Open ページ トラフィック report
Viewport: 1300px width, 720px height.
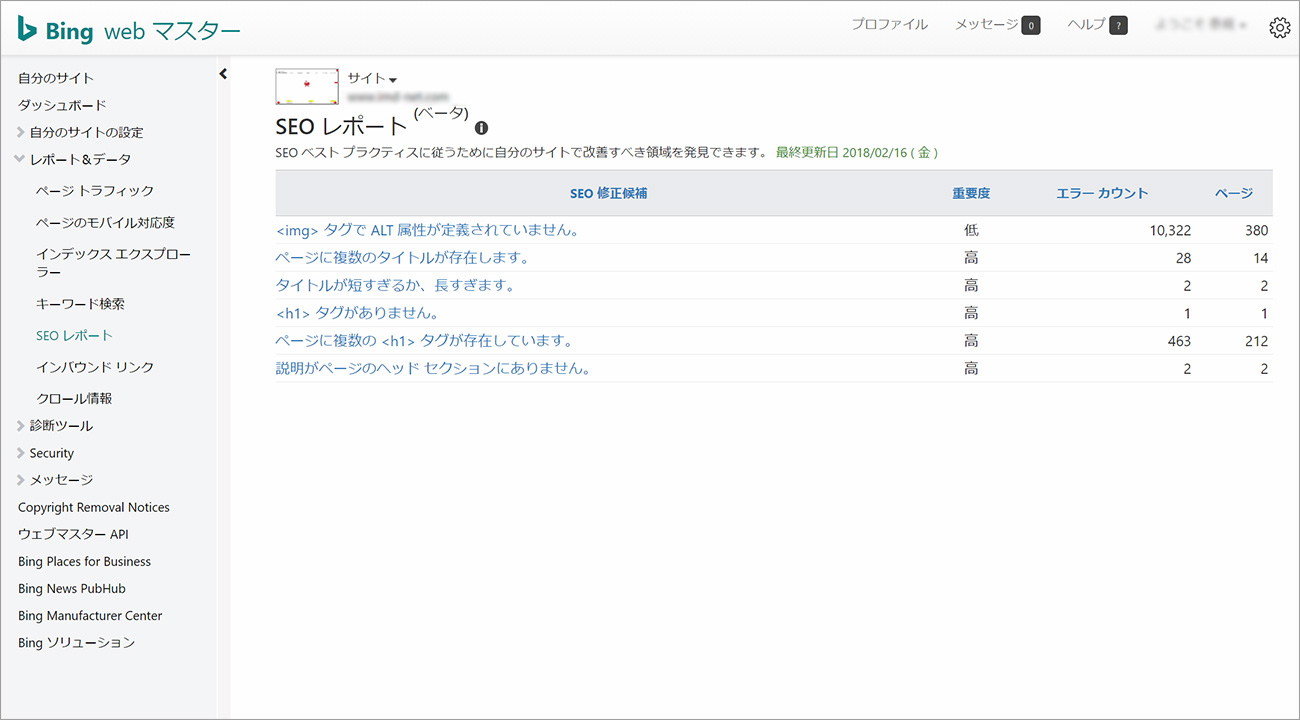[95, 191]
